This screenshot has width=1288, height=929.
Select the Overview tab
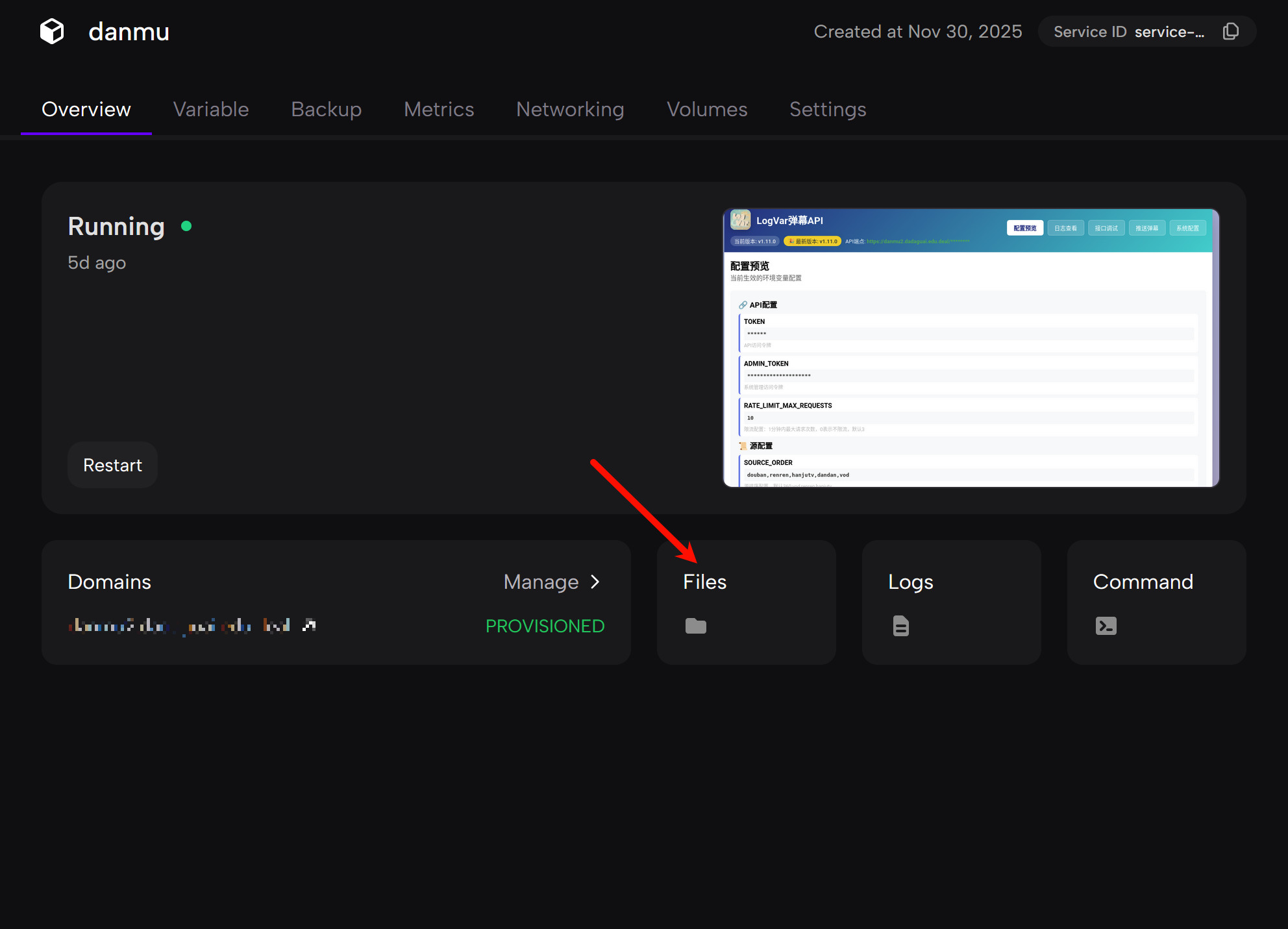click(86, 109)
